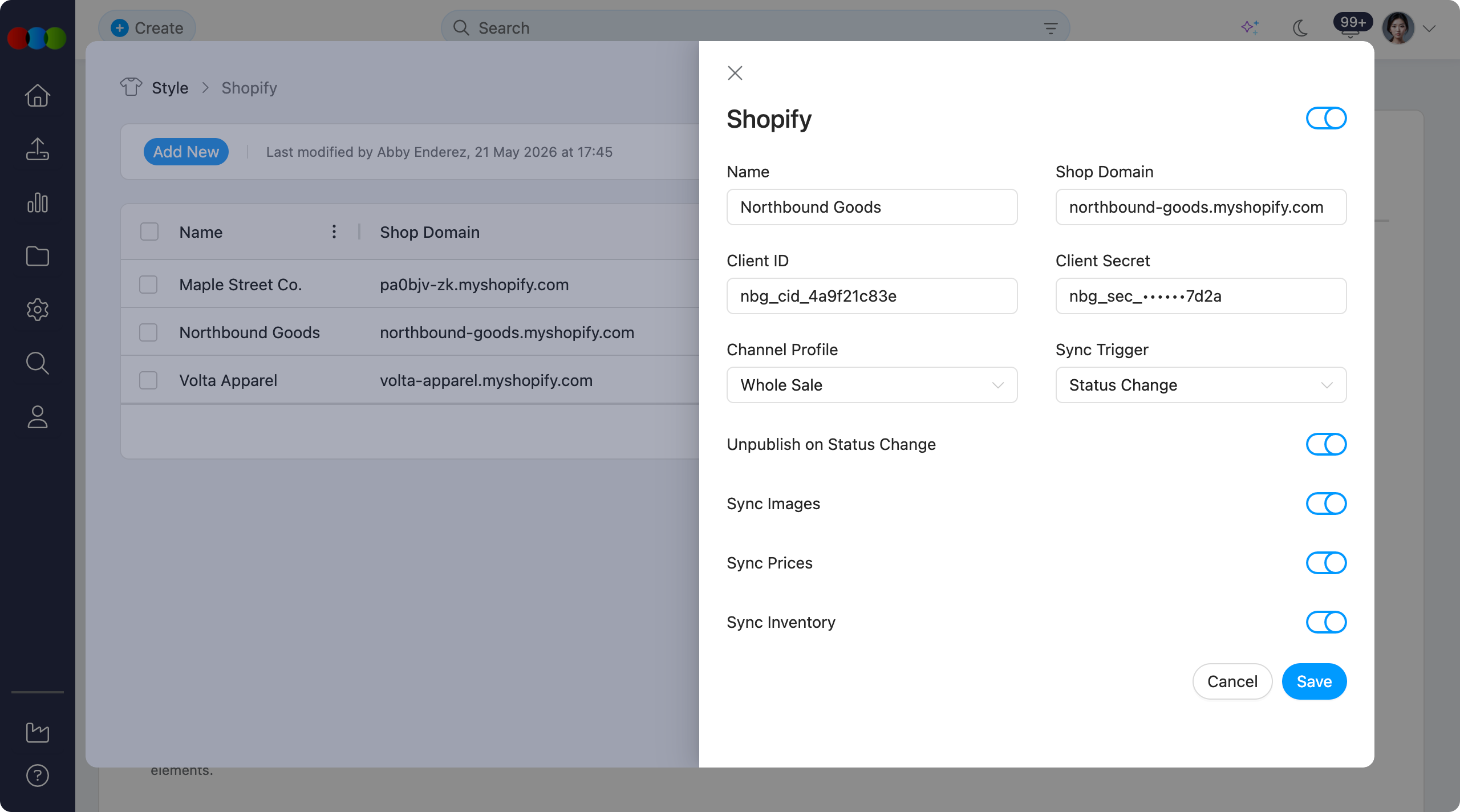1460x812 pixels.
Task: Click the Style breadcrumb link
Action: [170, 88]
